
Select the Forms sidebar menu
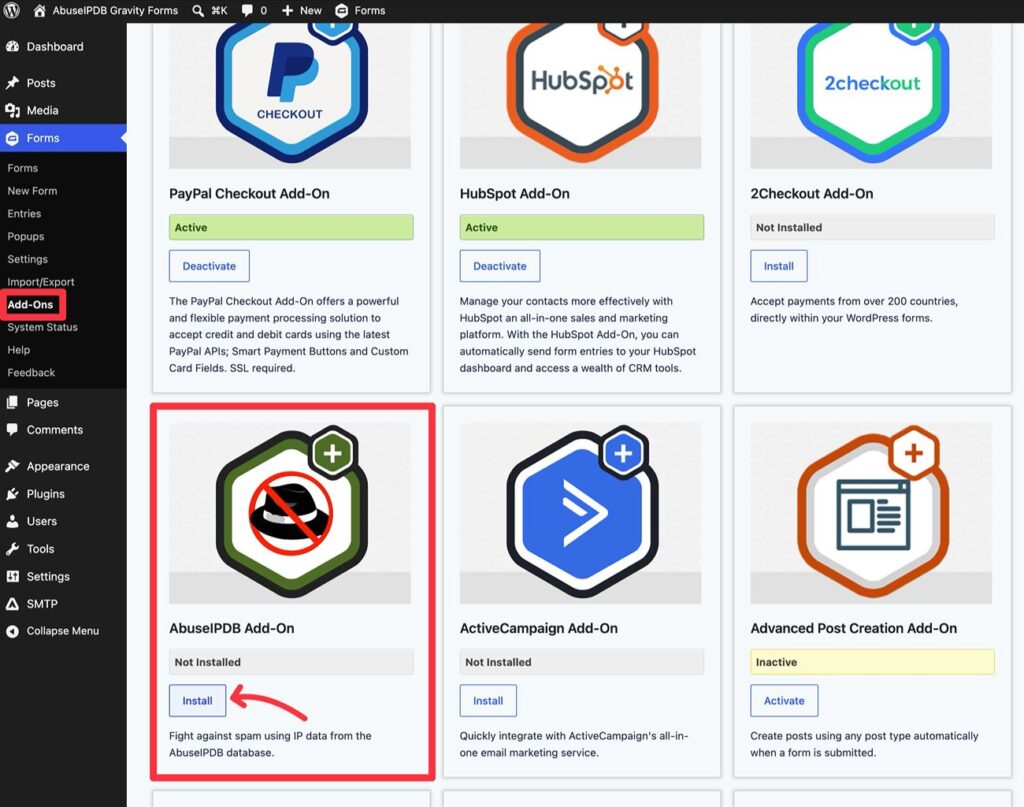[x=63, y=138]
